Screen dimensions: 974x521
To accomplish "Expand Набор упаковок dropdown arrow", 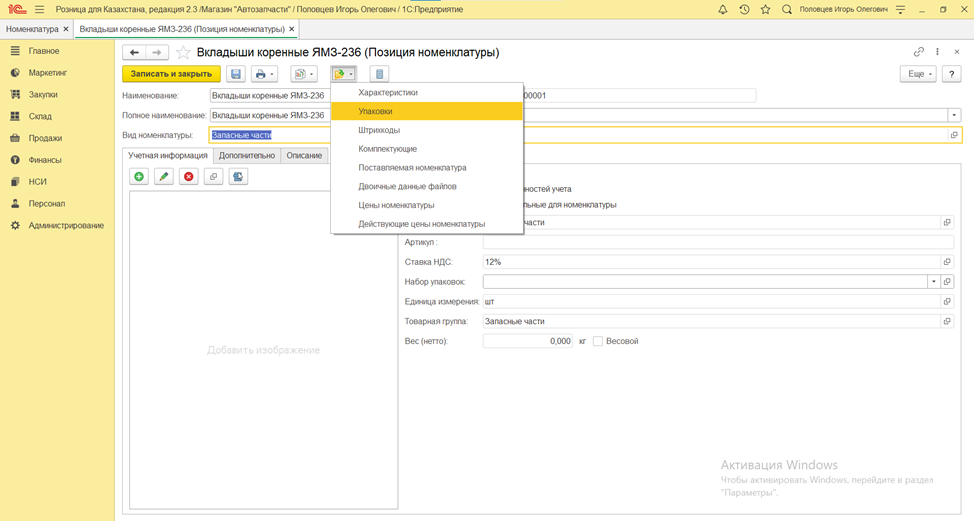I will (x=934, y=282).
